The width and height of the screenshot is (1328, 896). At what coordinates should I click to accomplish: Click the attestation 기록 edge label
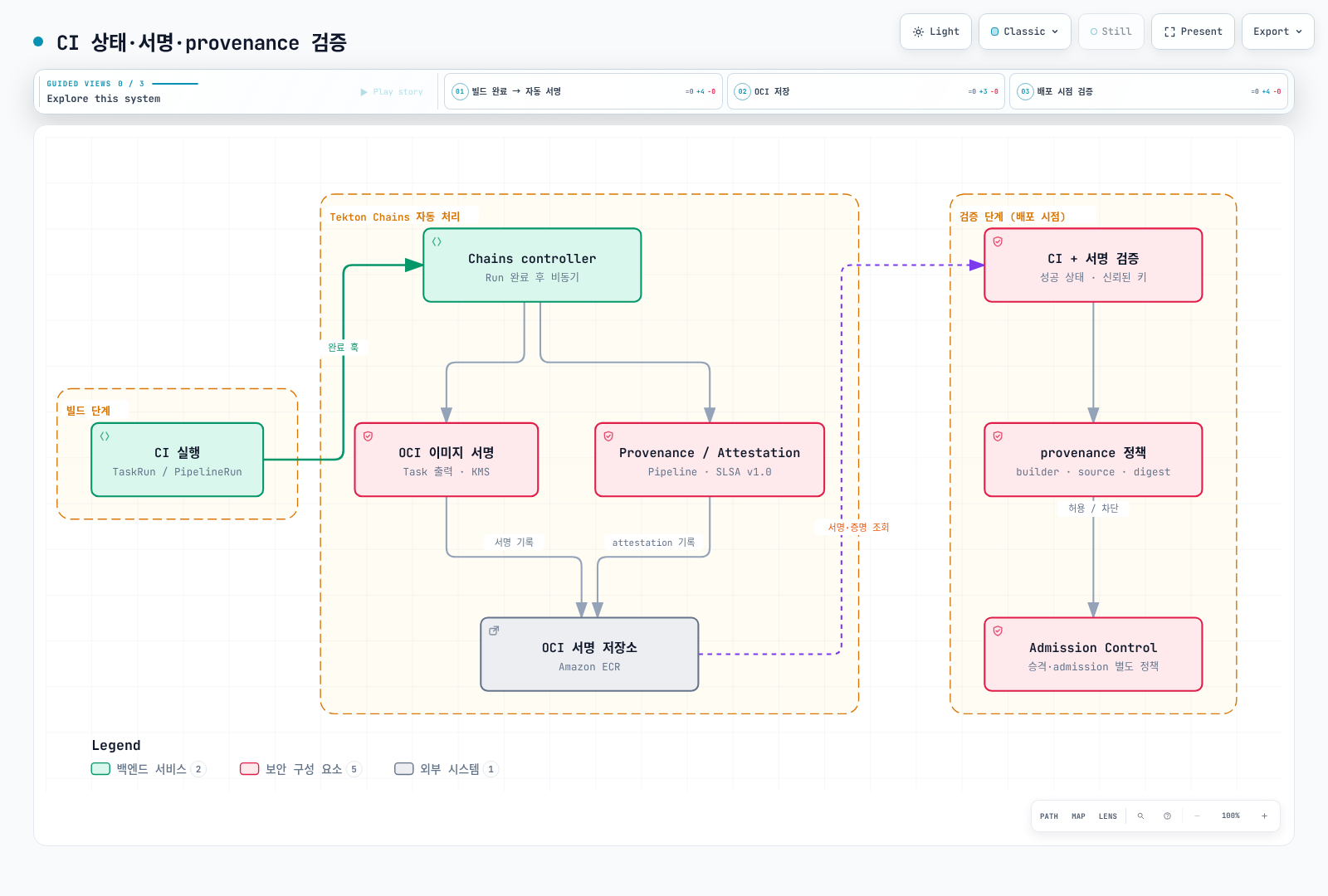[653, 543]
